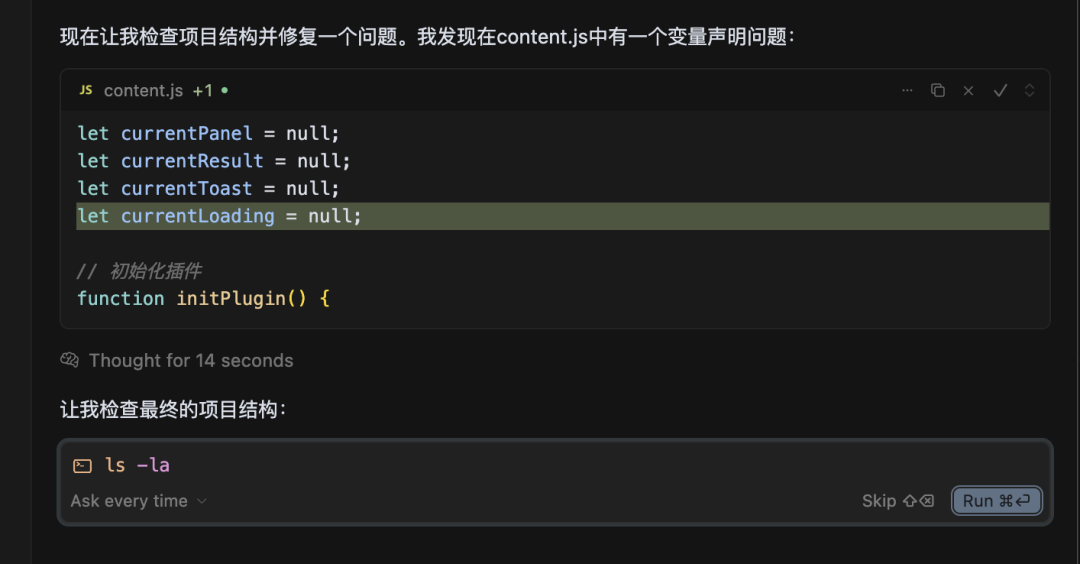The height and width of the screenshot is (564, 1080).
Task: Click the JS file type icon
Action: 86,90
